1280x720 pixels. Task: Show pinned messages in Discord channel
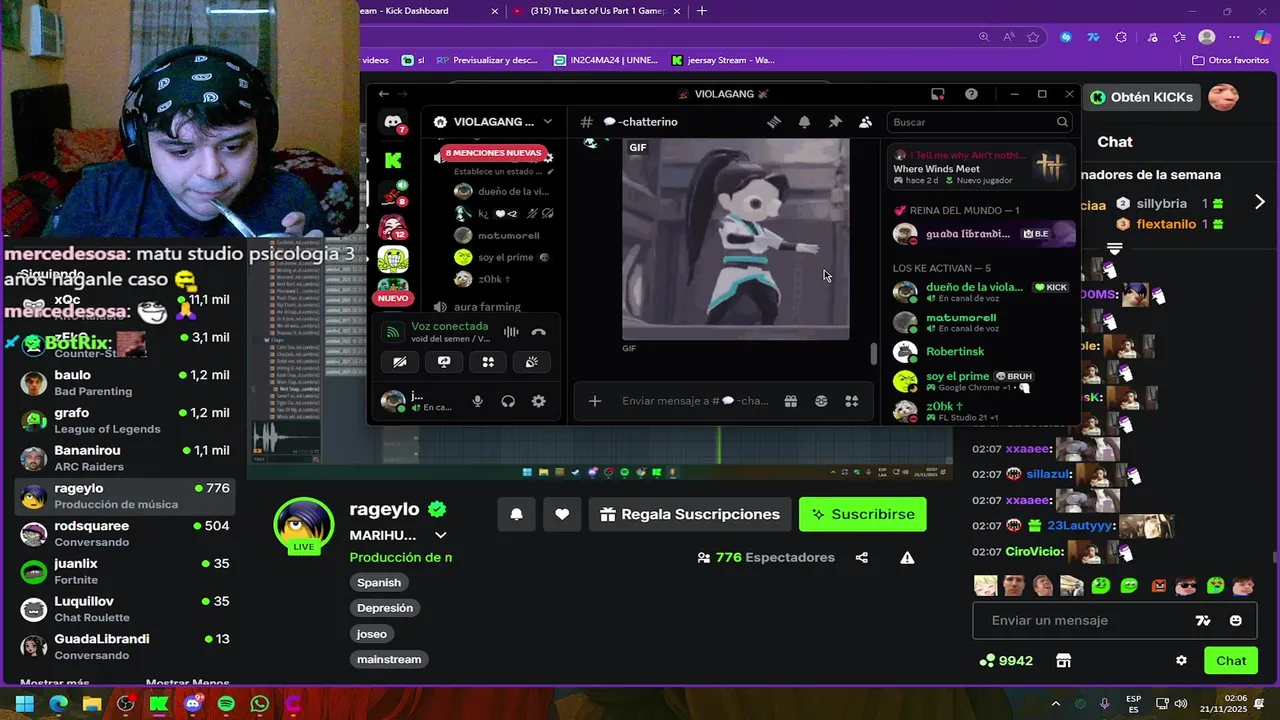(x=835, y=122)
